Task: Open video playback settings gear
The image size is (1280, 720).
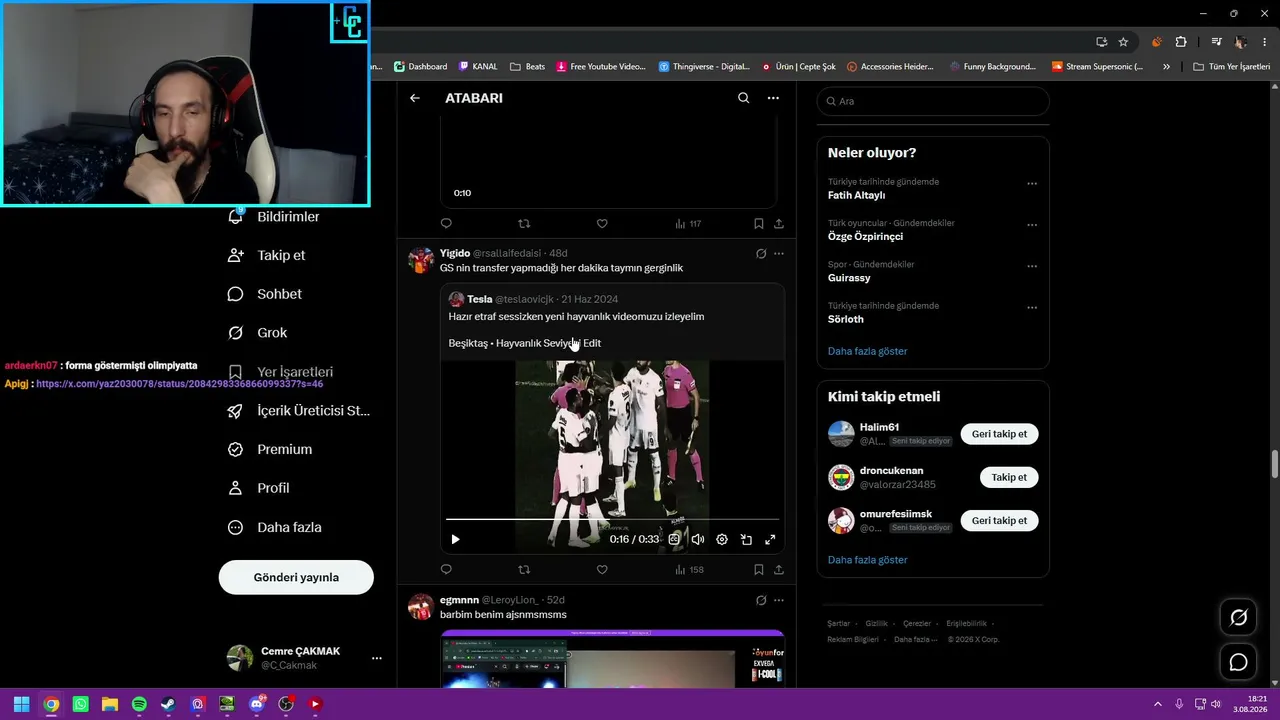Action: pos(722,540)
